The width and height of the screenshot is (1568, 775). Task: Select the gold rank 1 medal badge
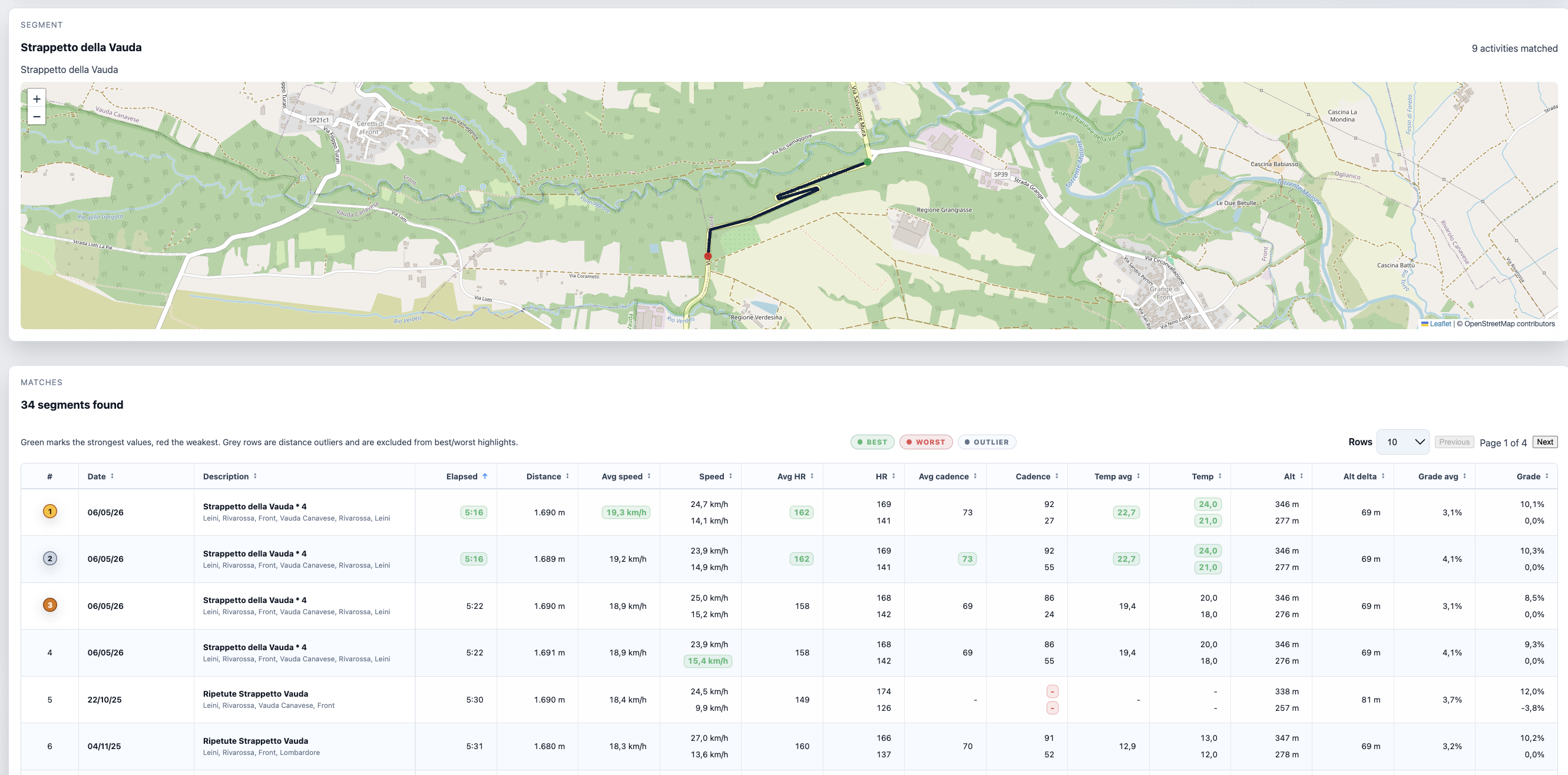pyautogui.click(x=50, y=511)
